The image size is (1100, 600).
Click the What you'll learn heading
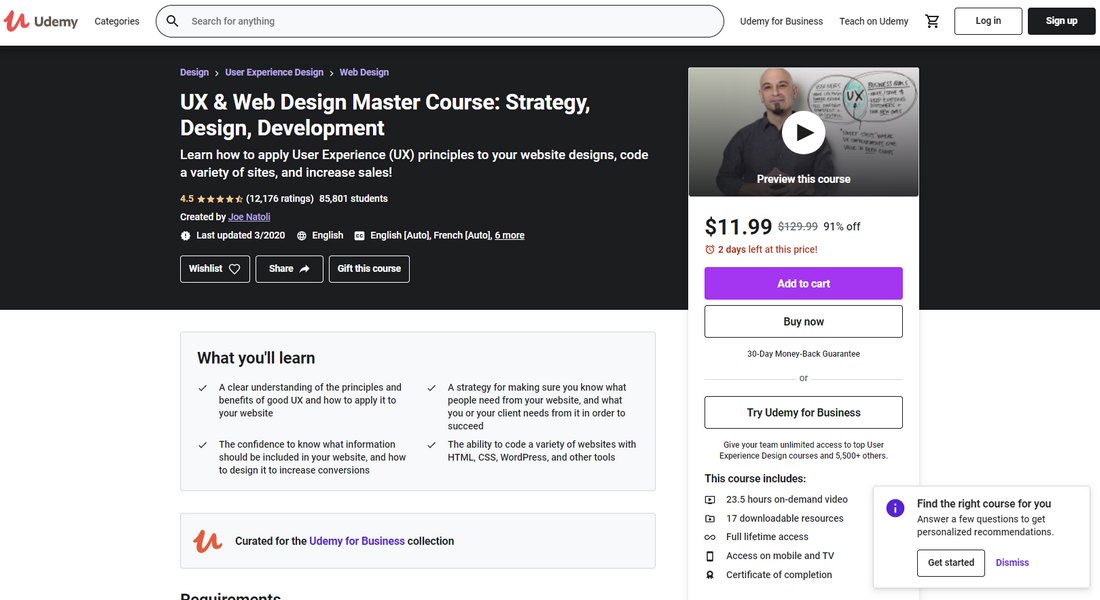click(256, 358)
